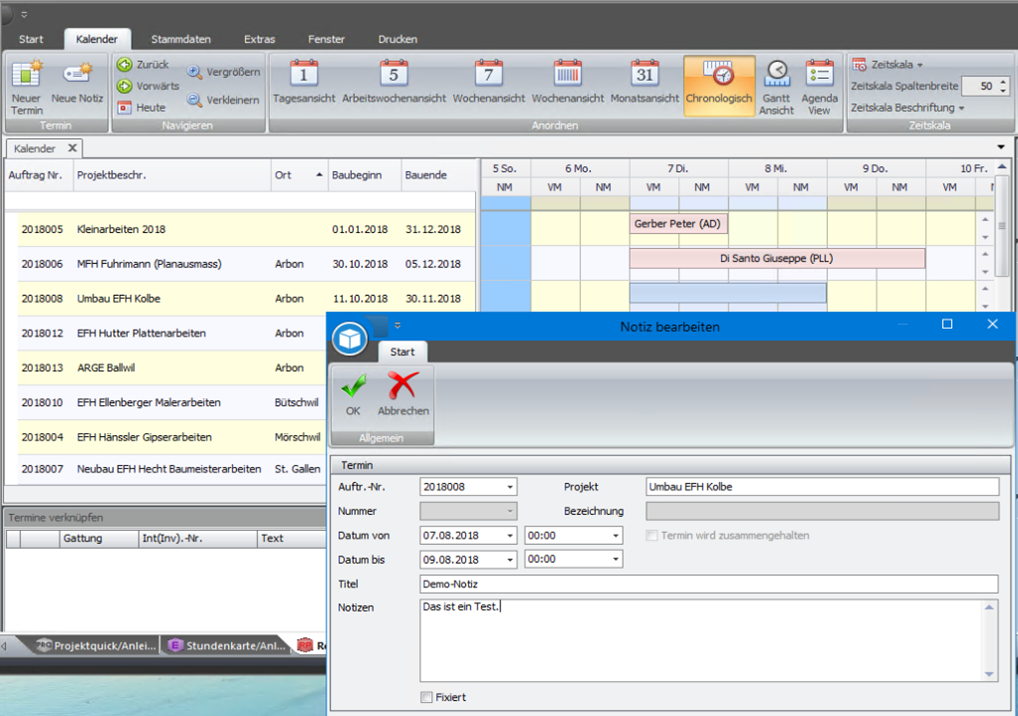Sort by the Bauende column header
The width and height of the screenshot is (1018, 716).
pos(438,175)
